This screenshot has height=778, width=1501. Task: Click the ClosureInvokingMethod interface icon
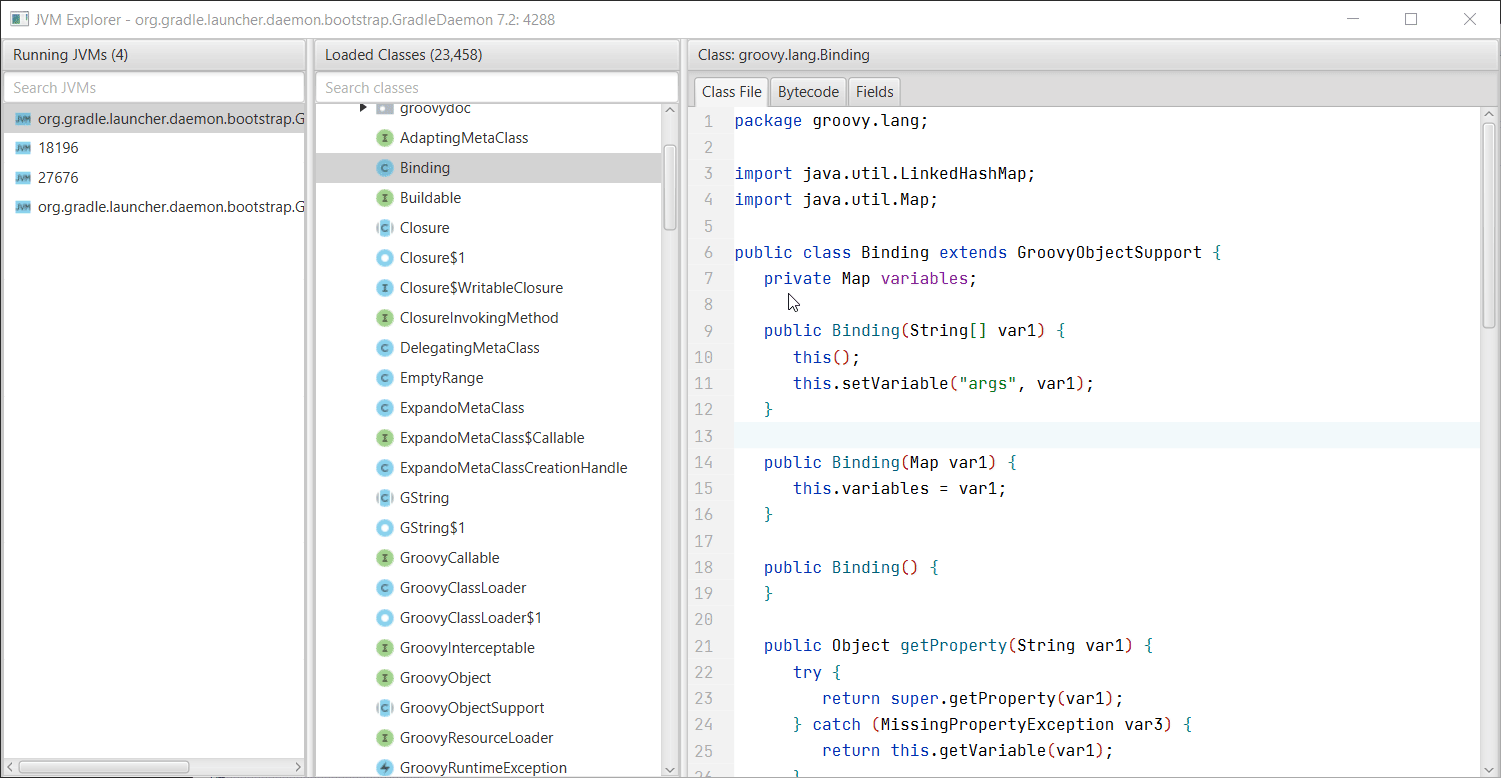point(384,318)
